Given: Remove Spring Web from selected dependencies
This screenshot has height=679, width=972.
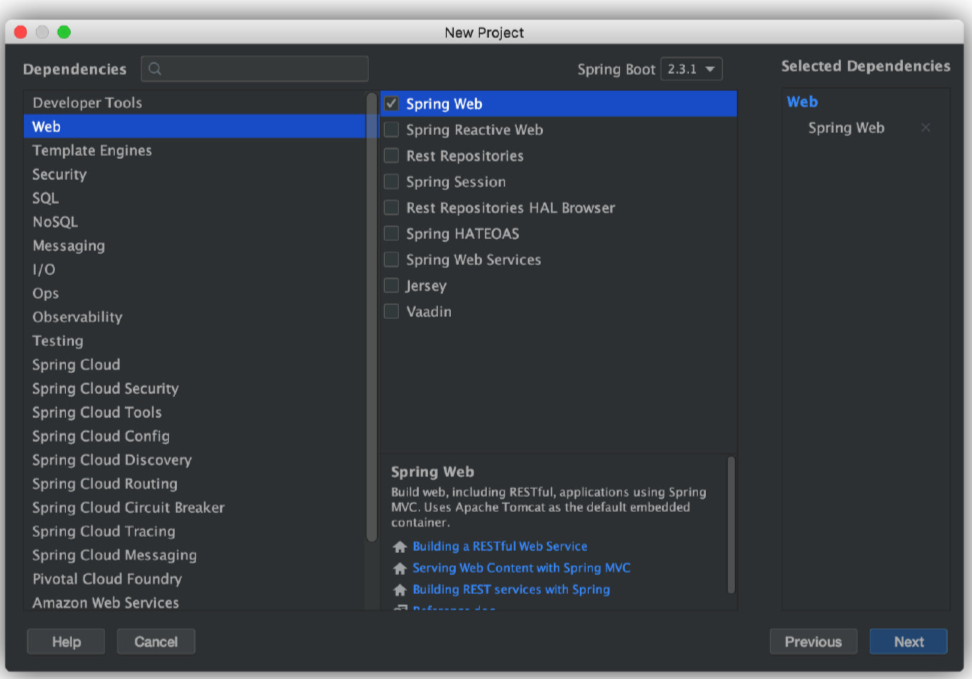Looking at the screenshot, I should pyautogui.click(x=926, y=128).
